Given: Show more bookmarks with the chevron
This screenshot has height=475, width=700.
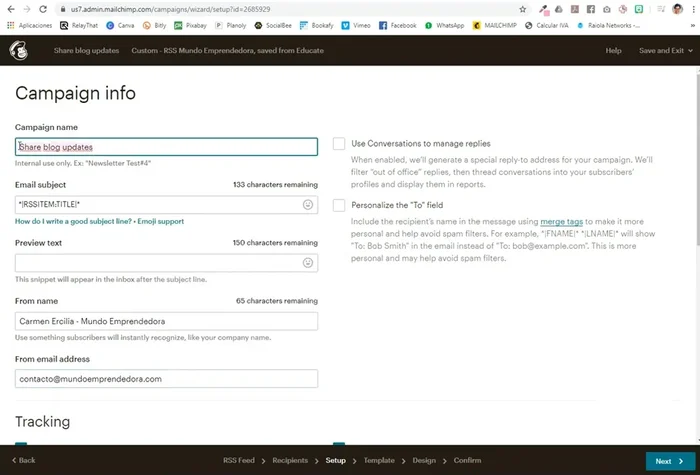Looking at the screenshot, I should (693, 25).
